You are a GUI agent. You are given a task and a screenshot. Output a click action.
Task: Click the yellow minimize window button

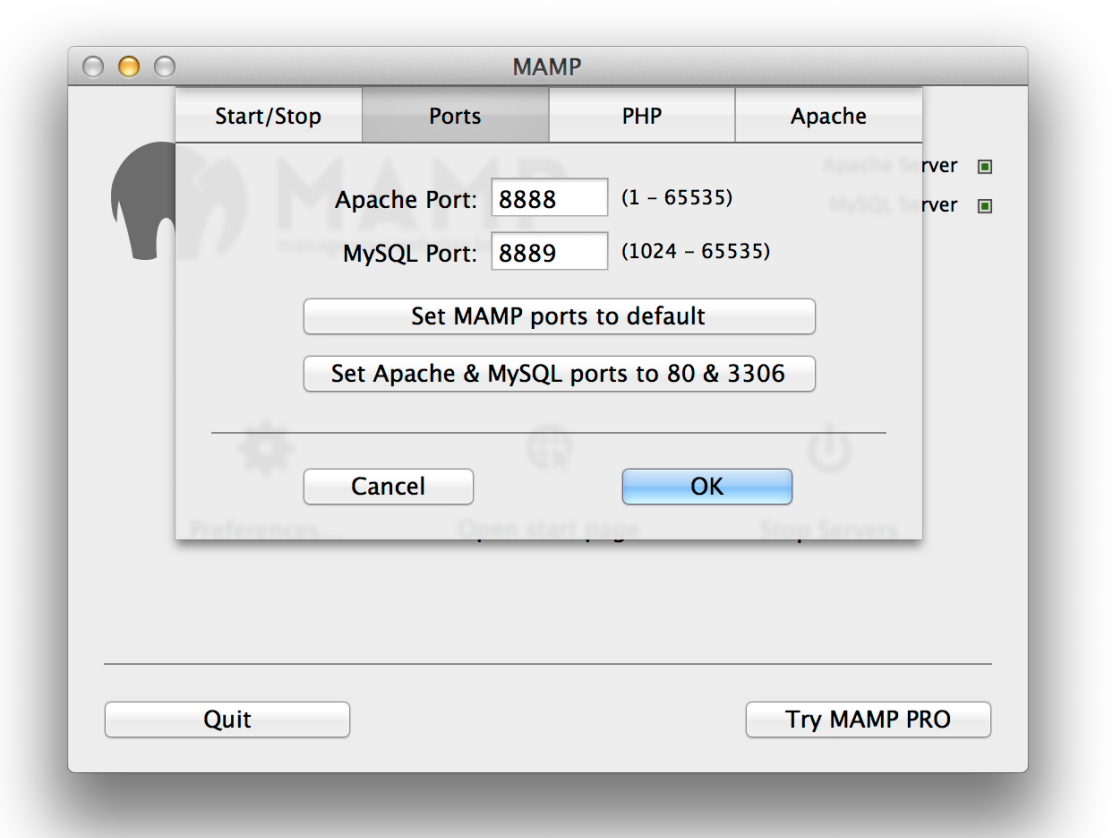click(129, 66)
